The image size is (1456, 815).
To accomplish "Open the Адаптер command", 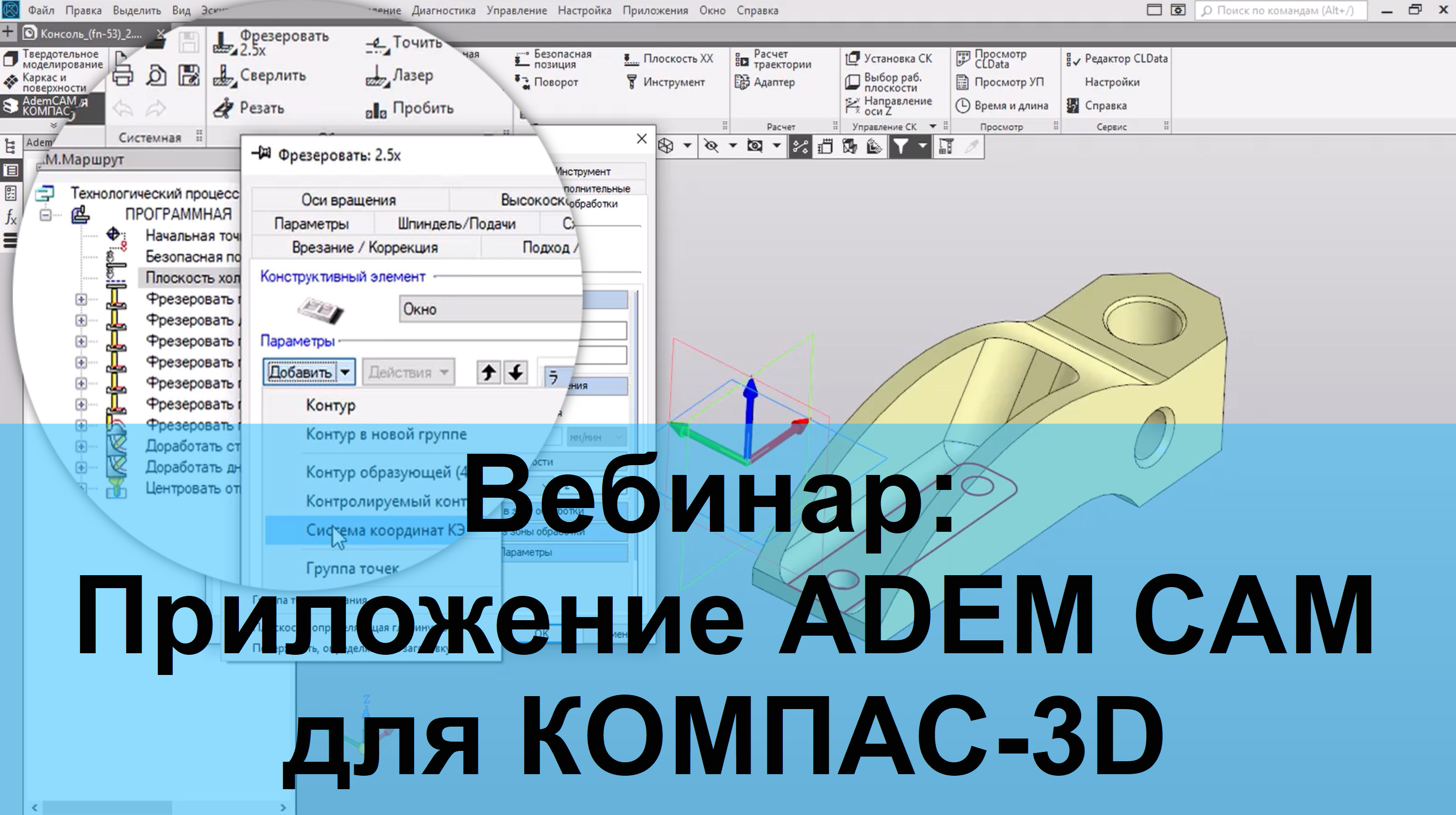I will tap(764, 82).
